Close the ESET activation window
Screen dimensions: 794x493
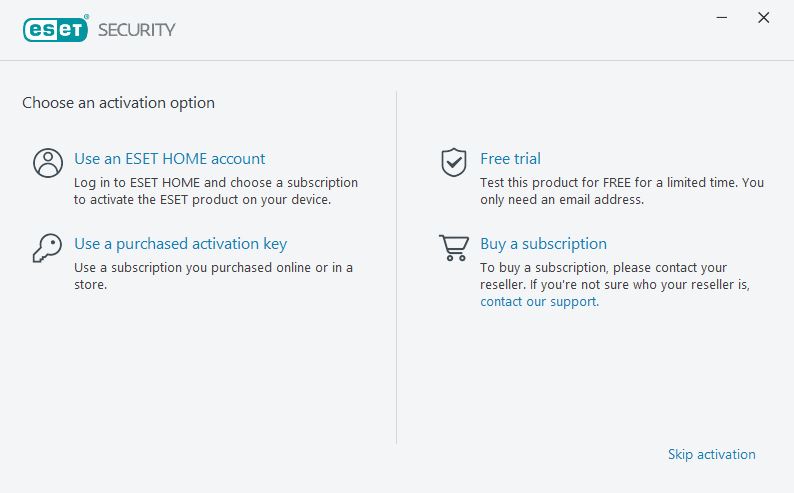(764, 18)
